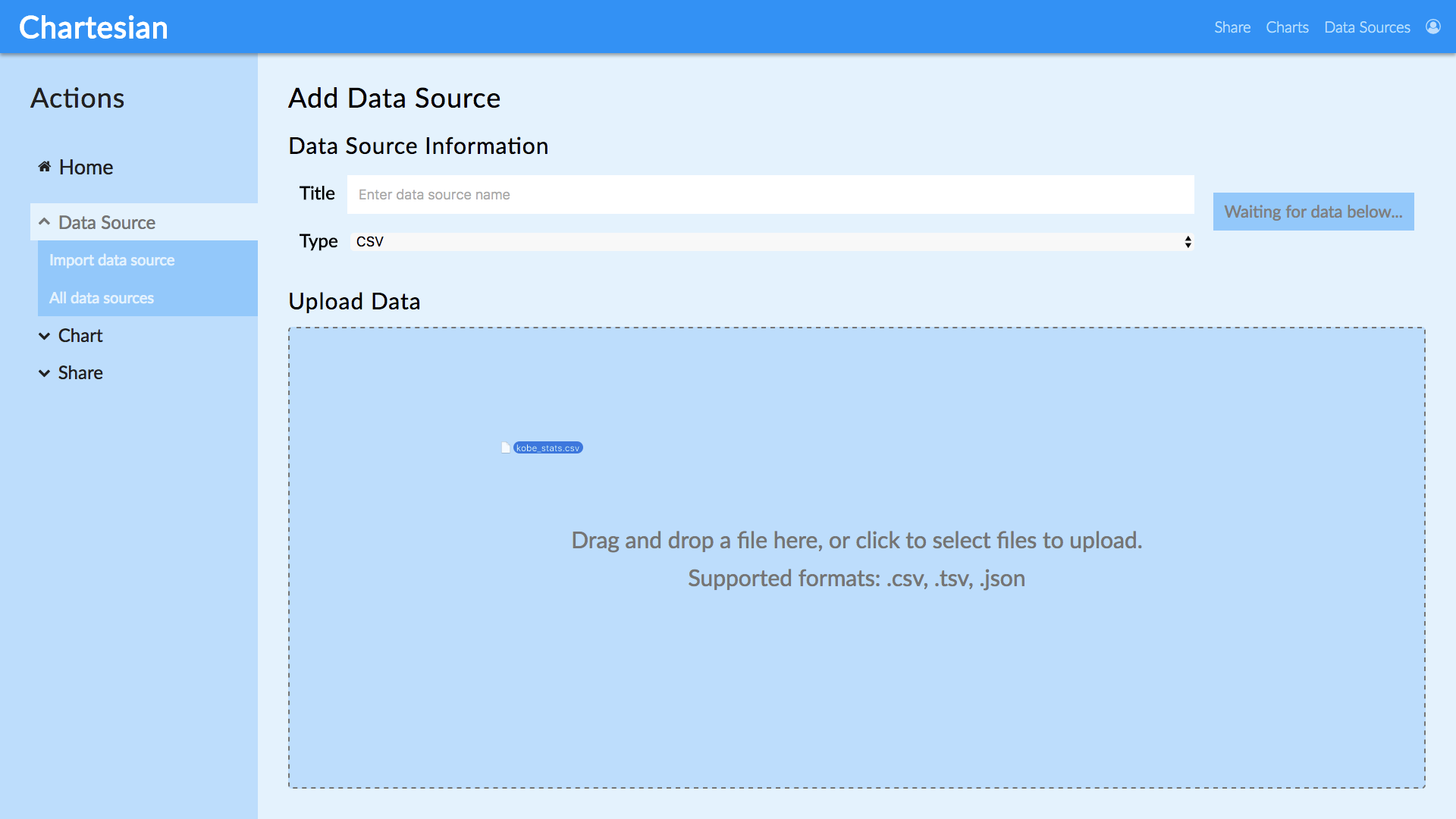Viewport: 1456px width, 819px height.
Task: Collapse the Data Source chevron
Action: 44,222
